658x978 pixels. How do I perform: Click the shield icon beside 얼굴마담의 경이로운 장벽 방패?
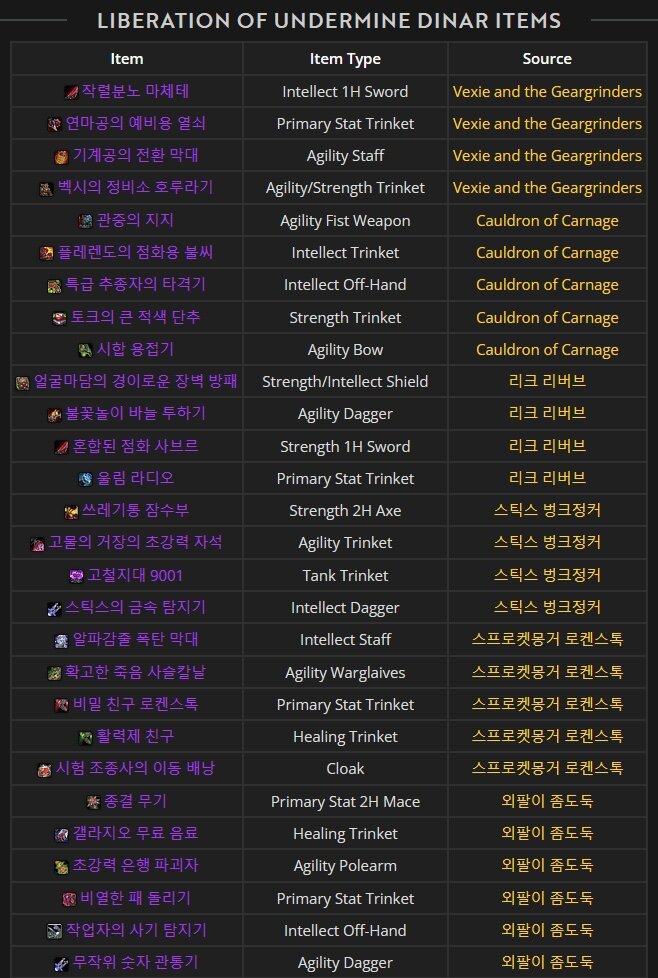pyautogui.click(x=22, y=382)
